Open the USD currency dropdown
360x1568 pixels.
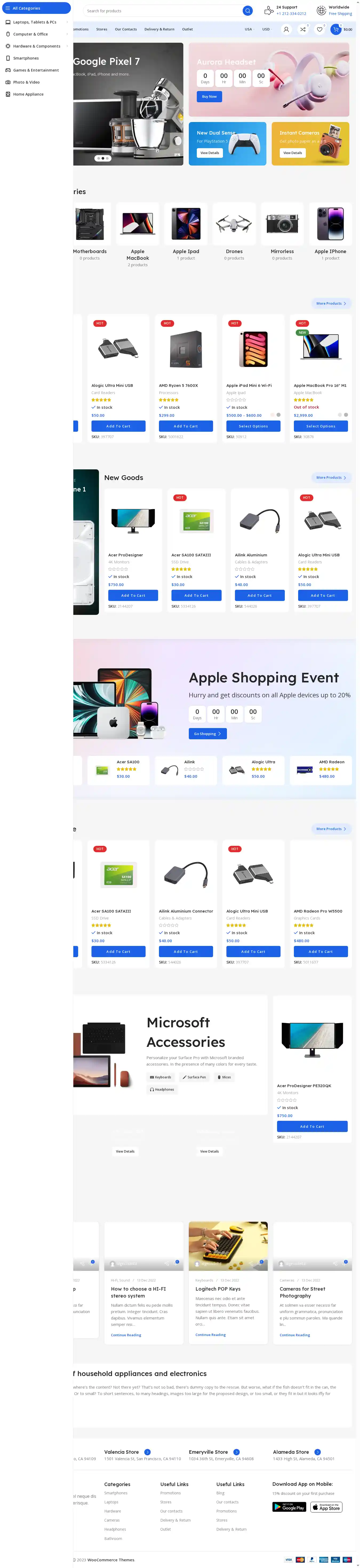[267, 29]
